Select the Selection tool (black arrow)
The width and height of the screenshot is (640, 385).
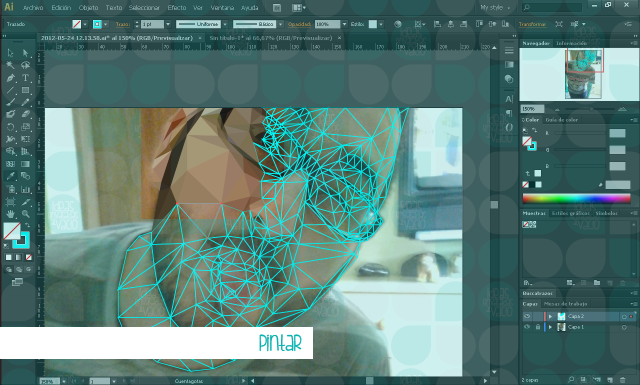click(10, 53)
